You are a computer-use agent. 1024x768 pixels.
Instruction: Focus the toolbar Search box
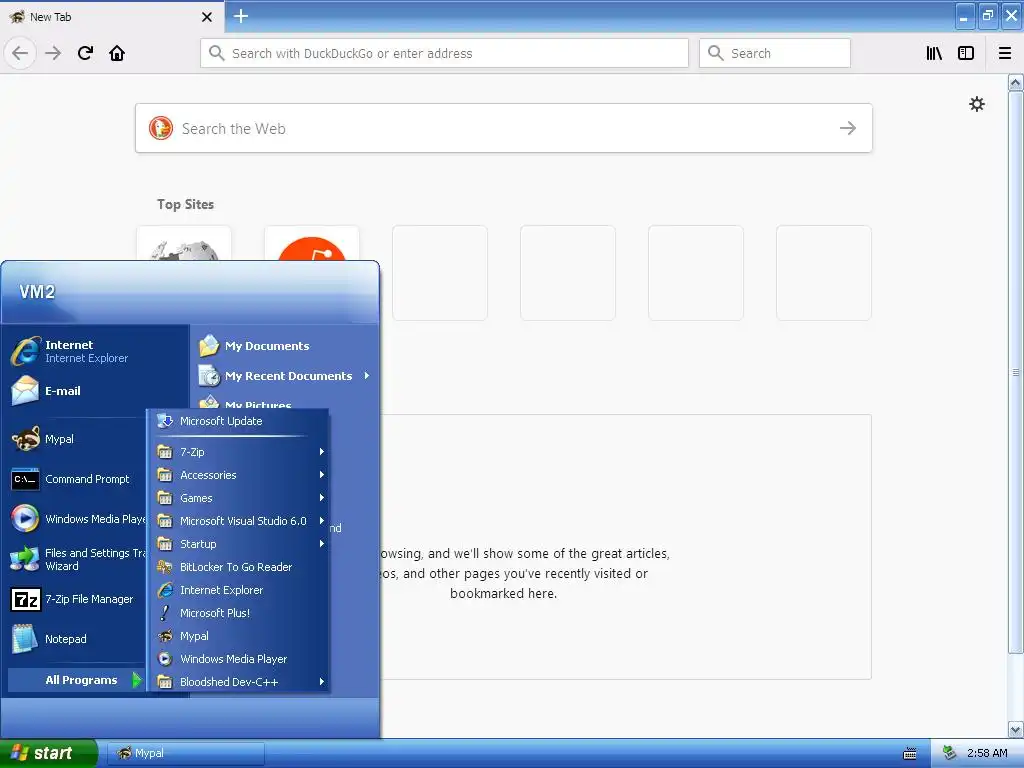pyautogui.click(x=775, y=53)
